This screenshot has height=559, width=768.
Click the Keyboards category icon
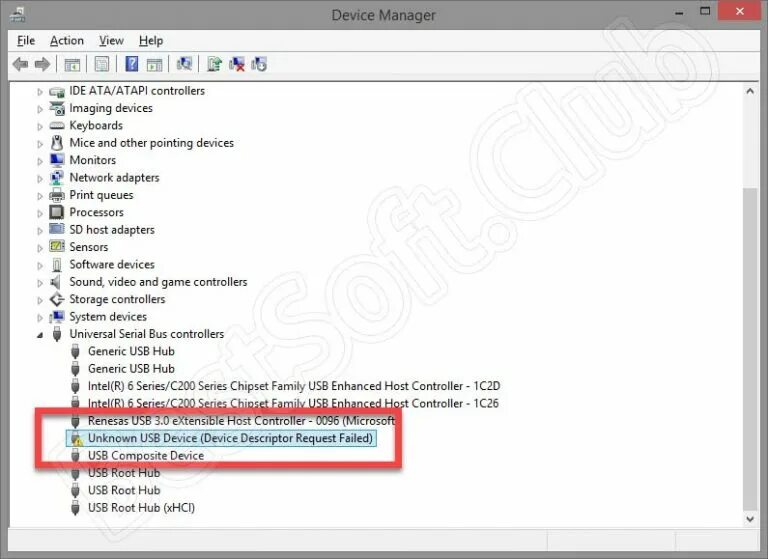coord(57,126)
